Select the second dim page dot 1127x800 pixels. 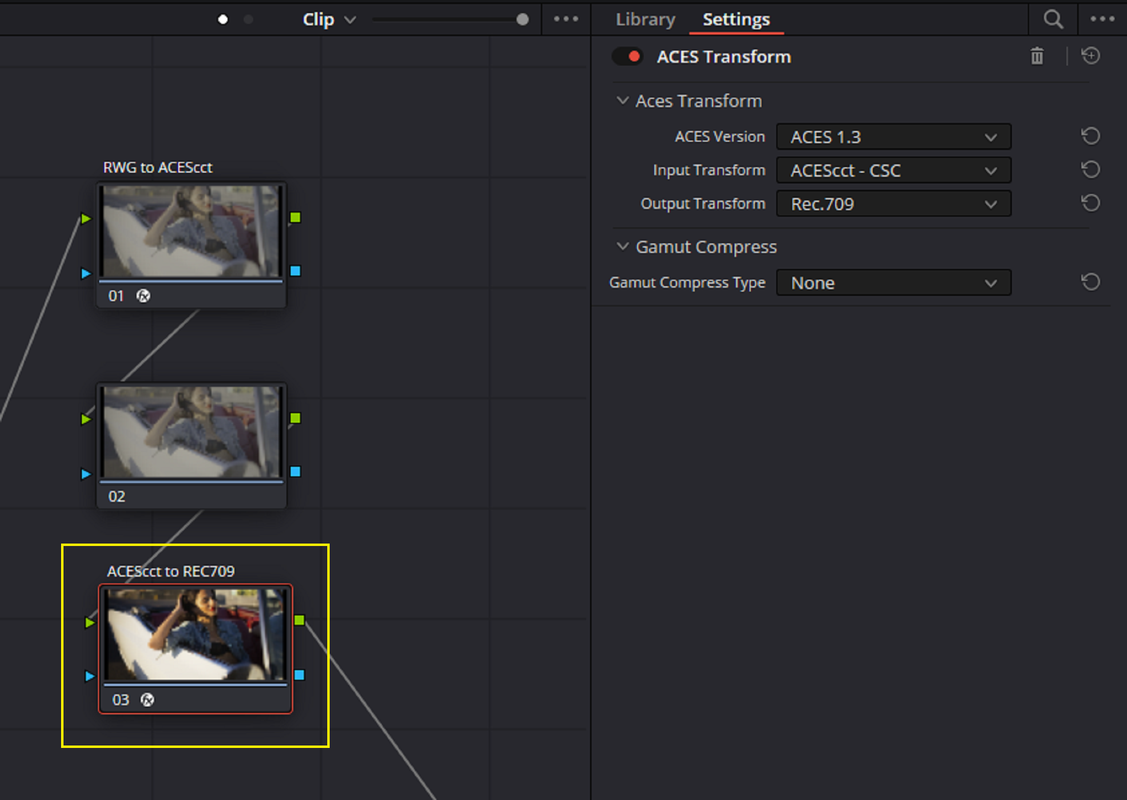(248, 19)
